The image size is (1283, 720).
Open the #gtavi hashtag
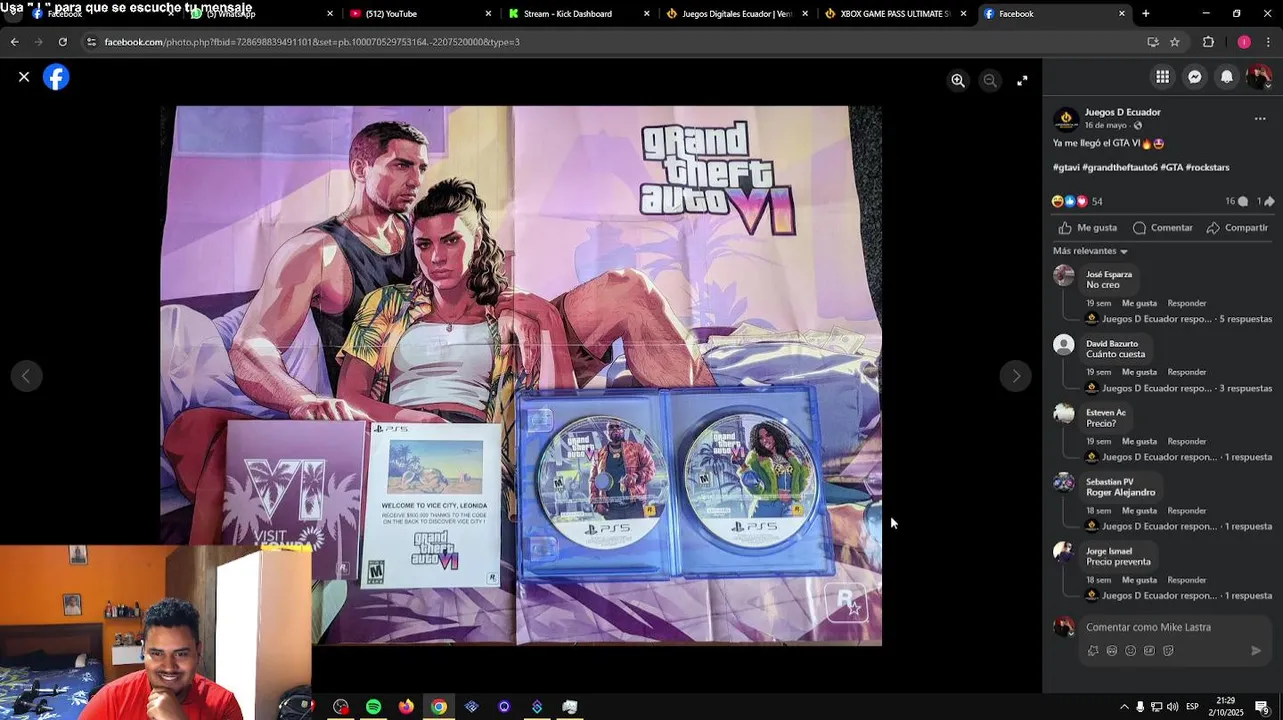tap(1066, 167)
